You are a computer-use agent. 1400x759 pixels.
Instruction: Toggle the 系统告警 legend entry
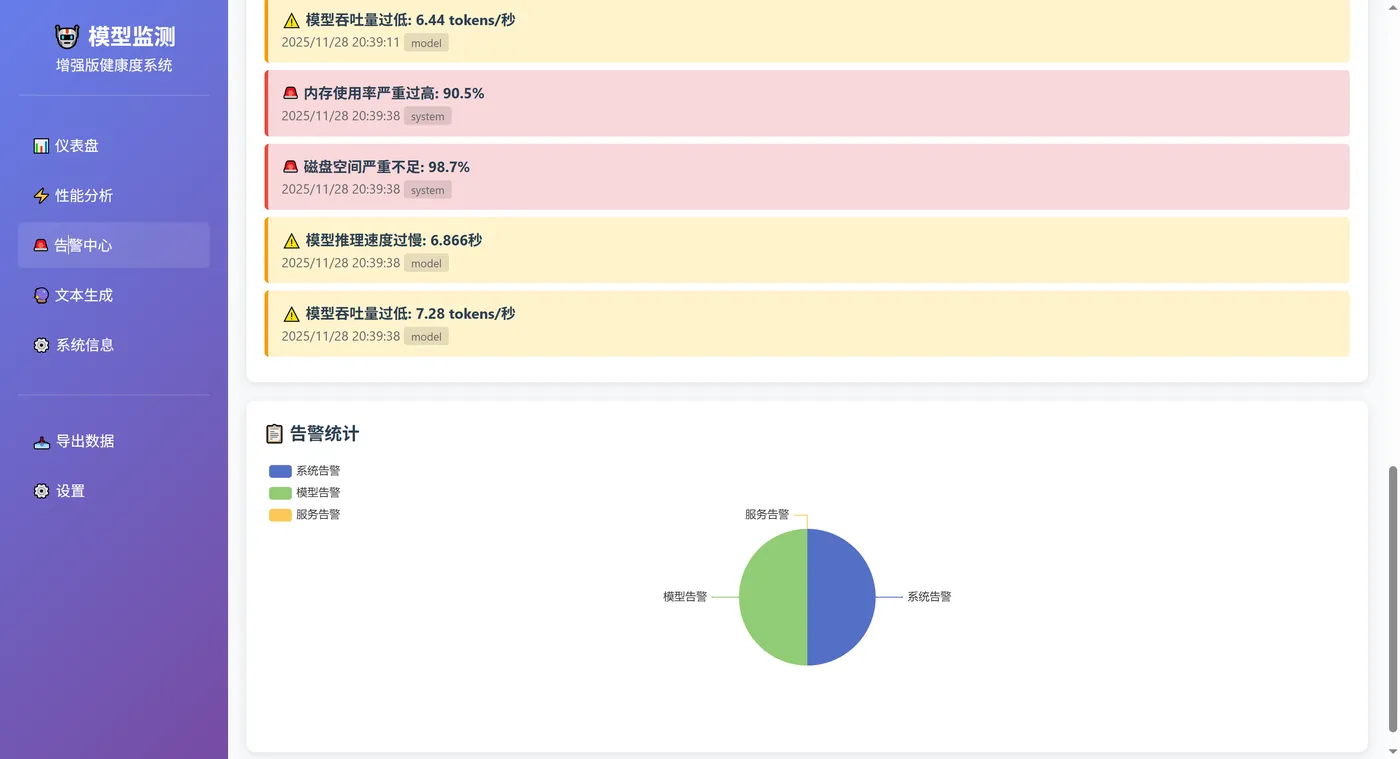pyautogui.click(x=305, y=470)
